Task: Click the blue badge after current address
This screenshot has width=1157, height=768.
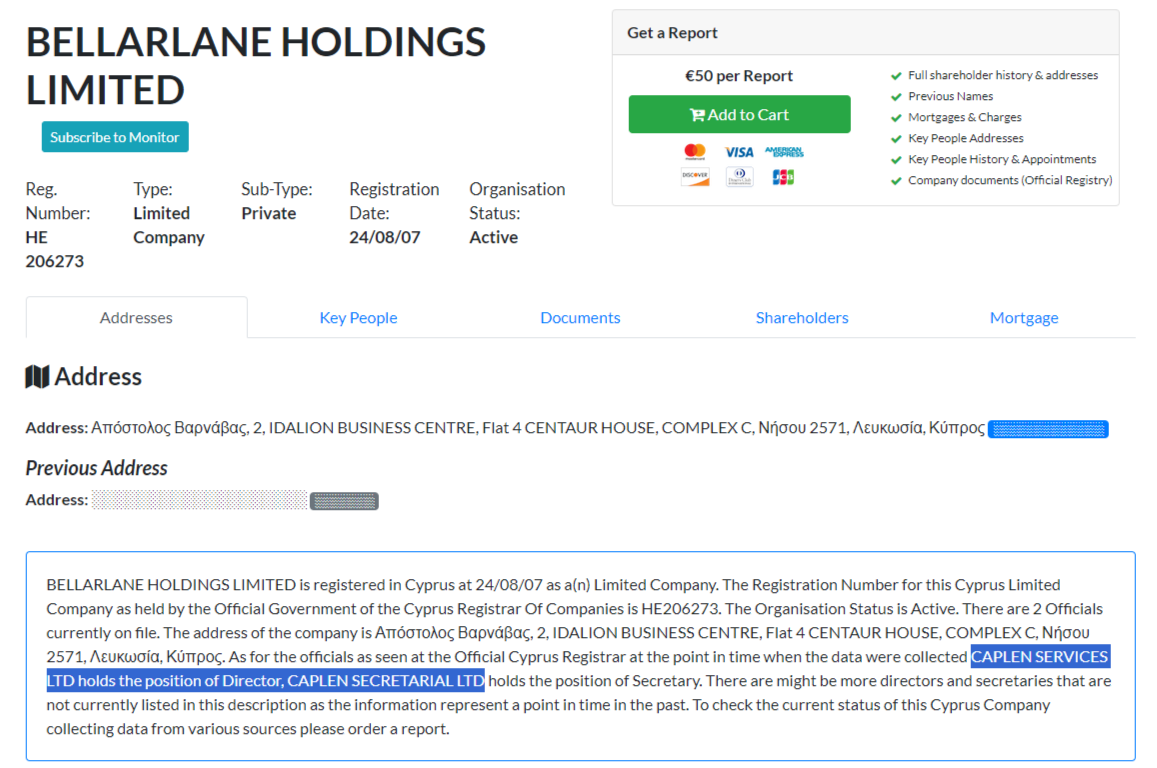Action: [1048, 429]
